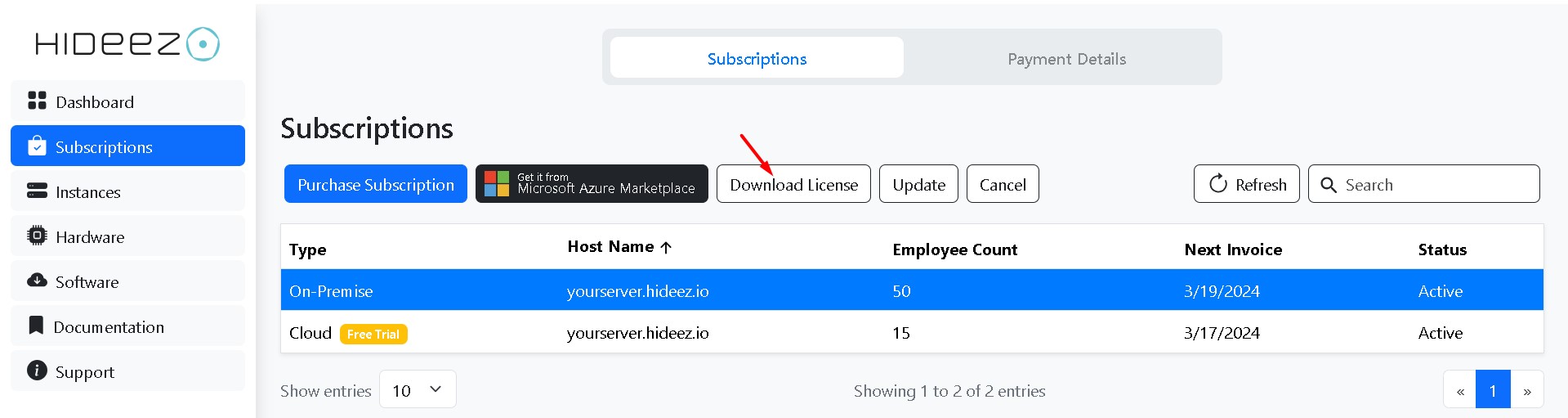Click the Support info icon
The height and width of the screenshot is (418, 1568).
(37, 371)
